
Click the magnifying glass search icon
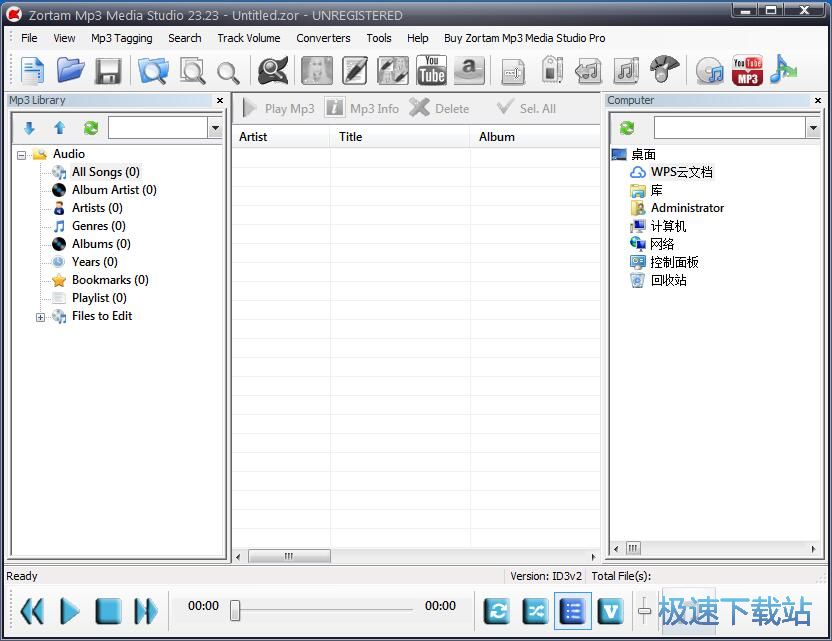tap(228, 71)
